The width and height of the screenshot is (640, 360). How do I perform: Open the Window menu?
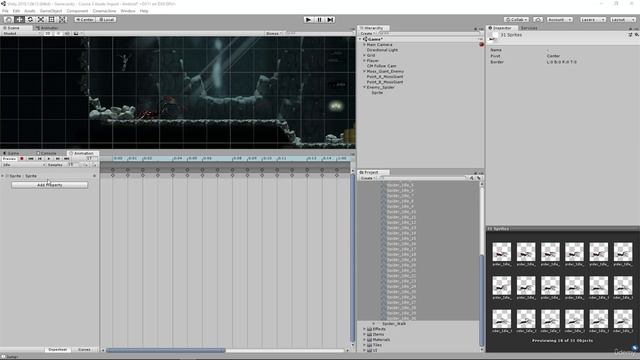pyautogui.click(x=128, y=11)
